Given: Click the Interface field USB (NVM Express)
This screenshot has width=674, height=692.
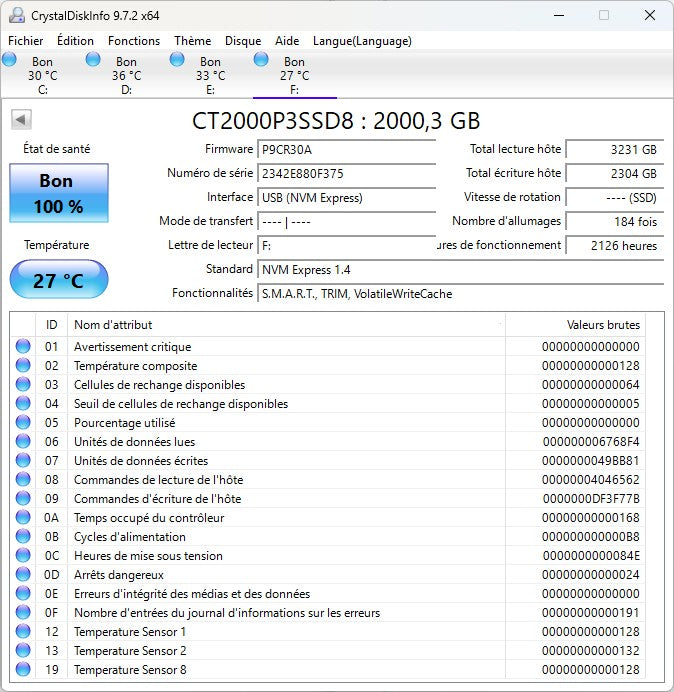Looking at the screenshot, I should tap(346, 197).
